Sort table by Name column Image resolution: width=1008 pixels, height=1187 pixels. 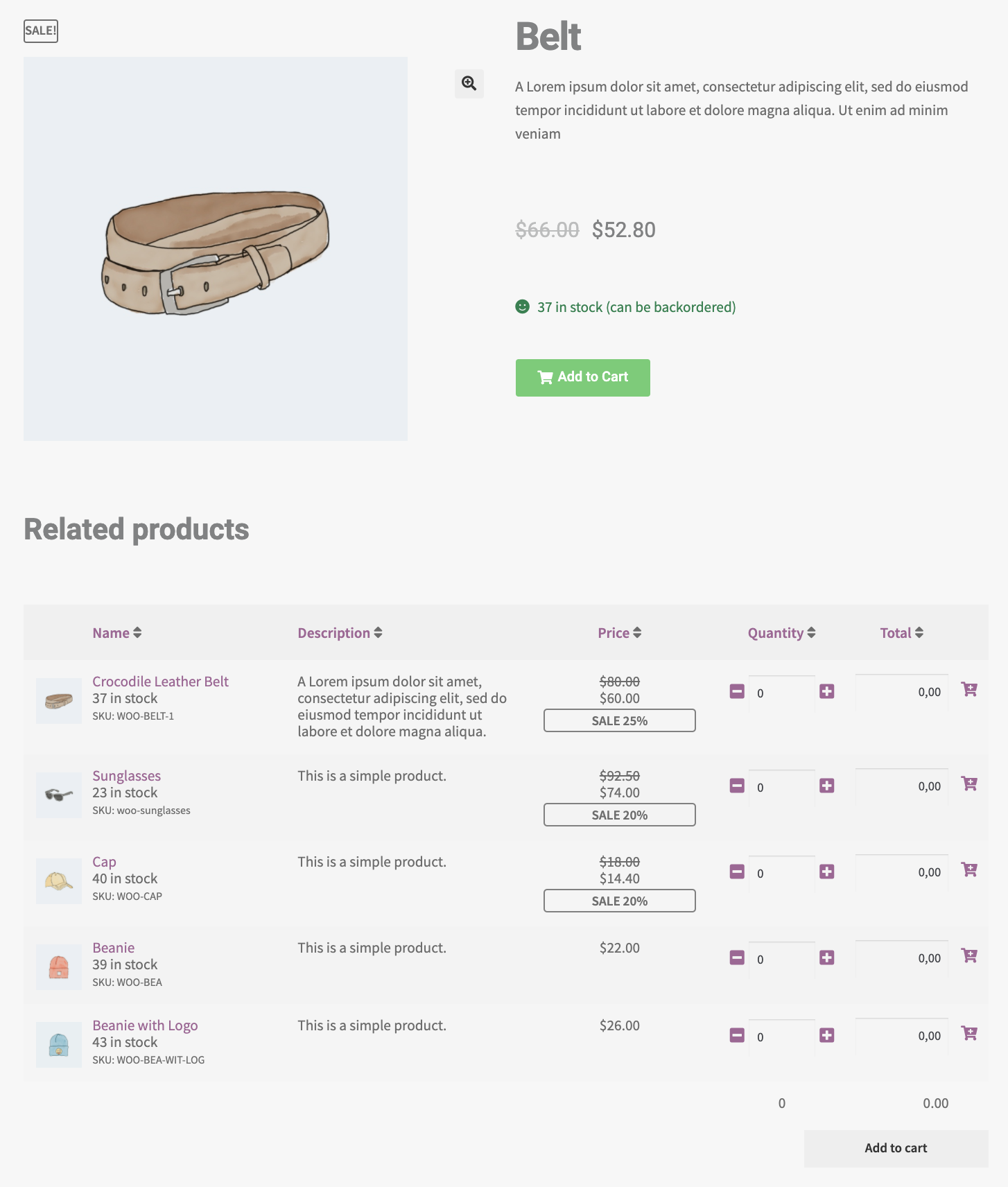click(117, 633)
